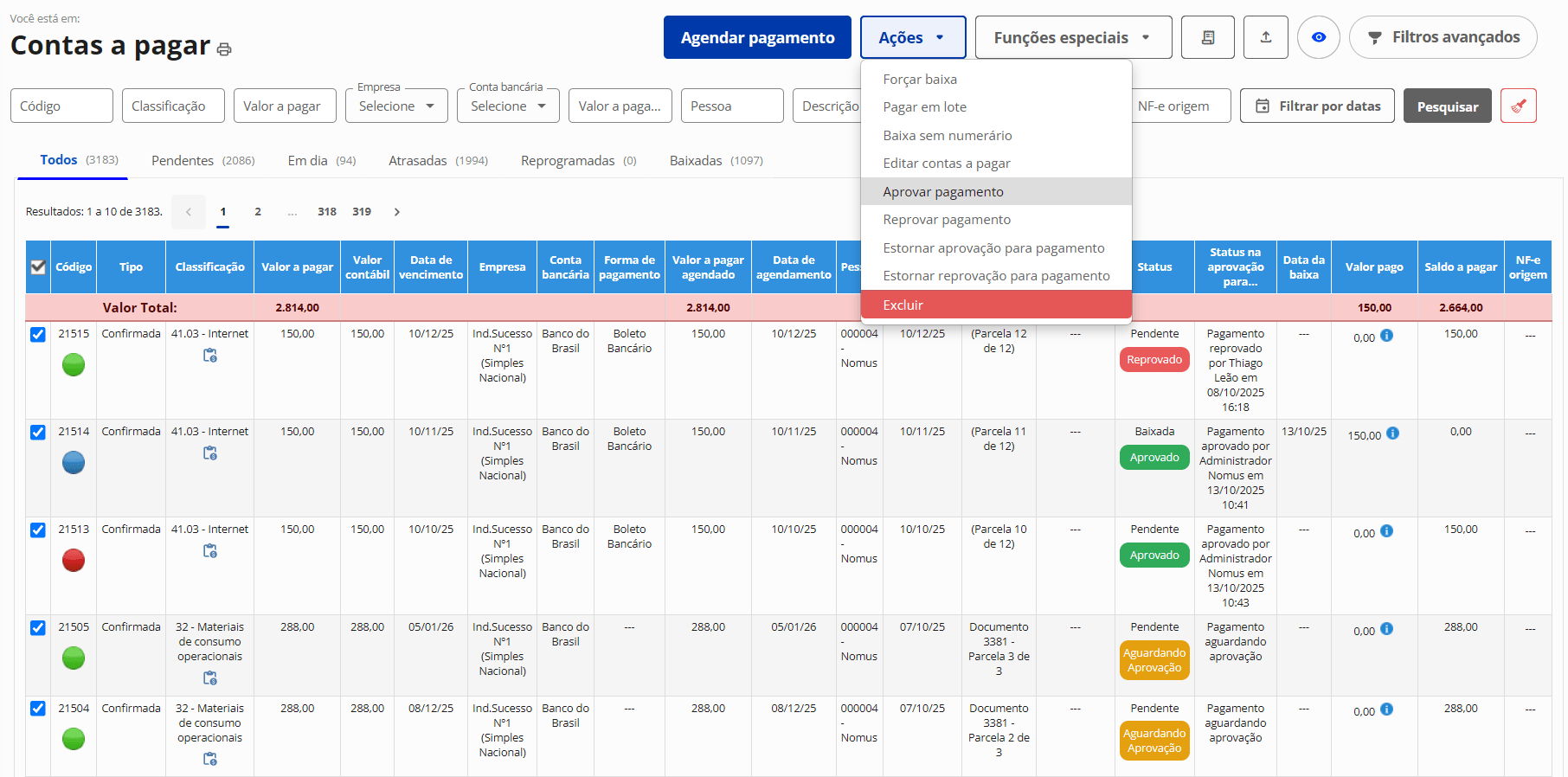Expand the Funções especiais dropdown

point(1072,37)
